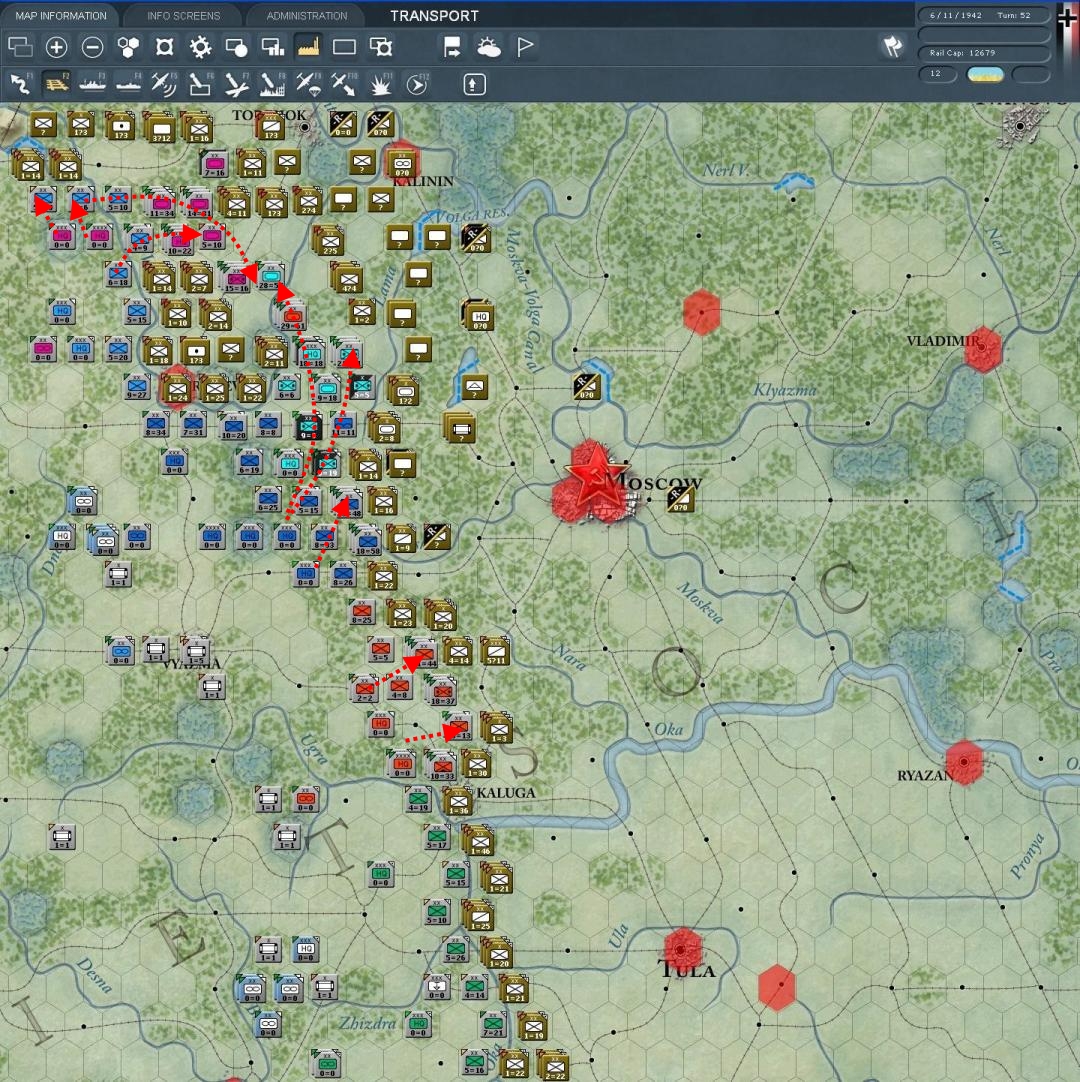Click the explosion icon (F11)
Image resolution: width=1080 pixels, height=1082 pixels.
tap(380, 85)
